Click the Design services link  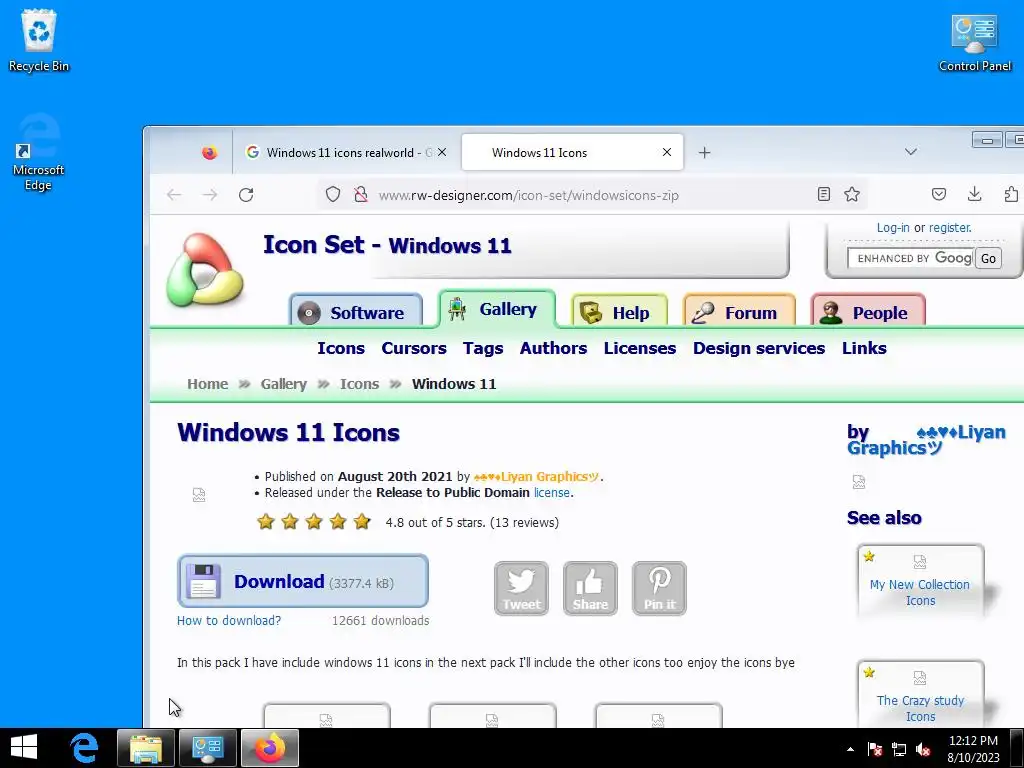point(759,348)
